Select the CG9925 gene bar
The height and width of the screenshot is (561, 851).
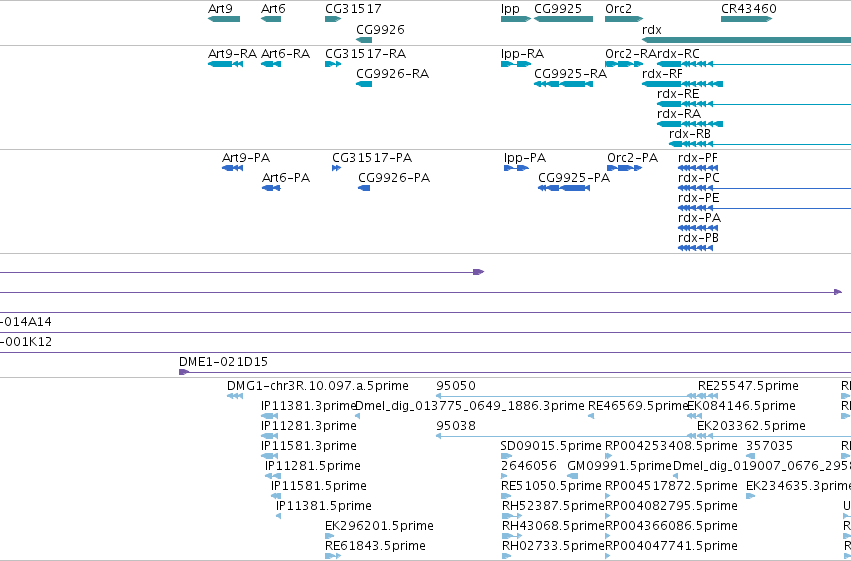click(x=563, y=19)
